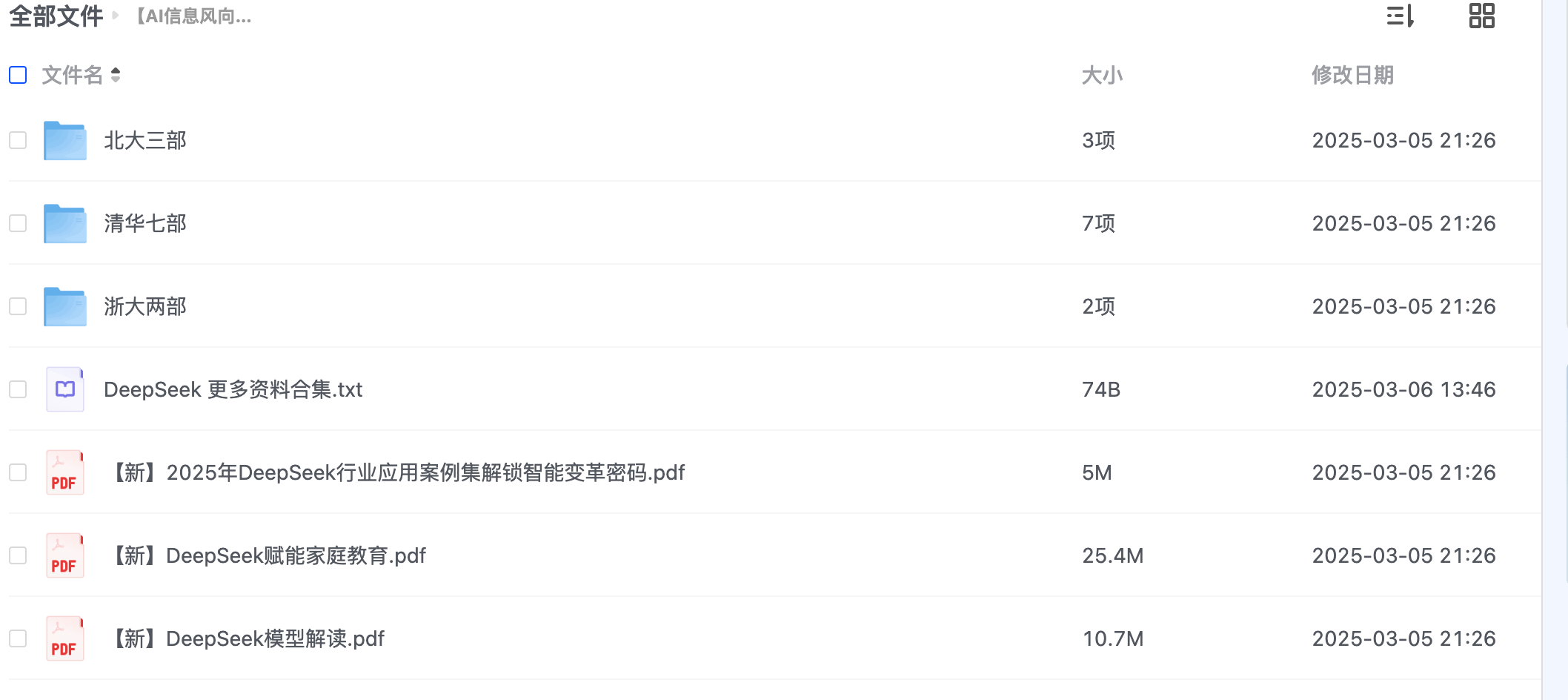Select checkbox for DeepSeek 更多资料合集.txt

(18, 389)
